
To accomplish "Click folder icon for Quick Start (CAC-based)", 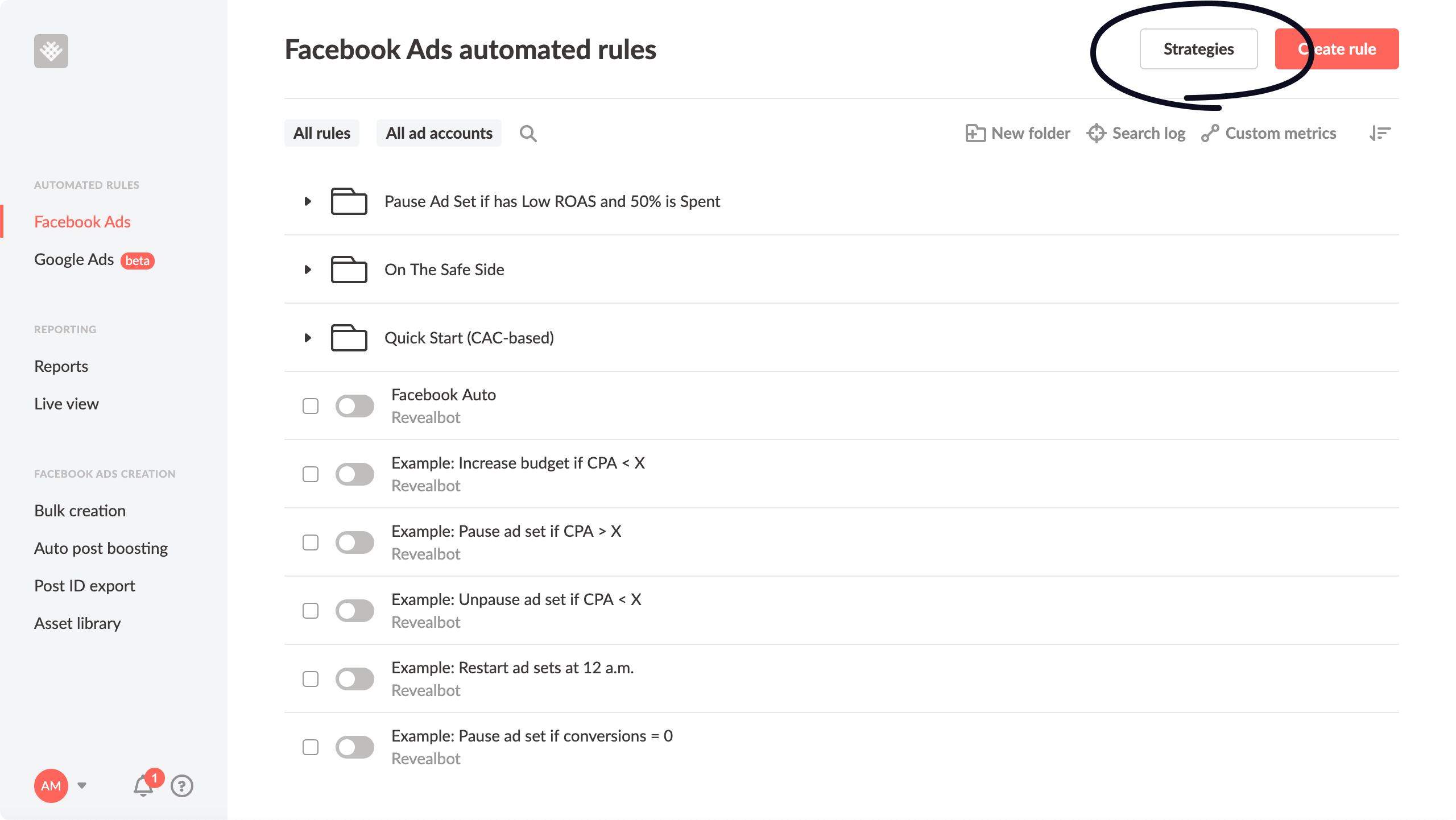I will (x=349, y=338).
